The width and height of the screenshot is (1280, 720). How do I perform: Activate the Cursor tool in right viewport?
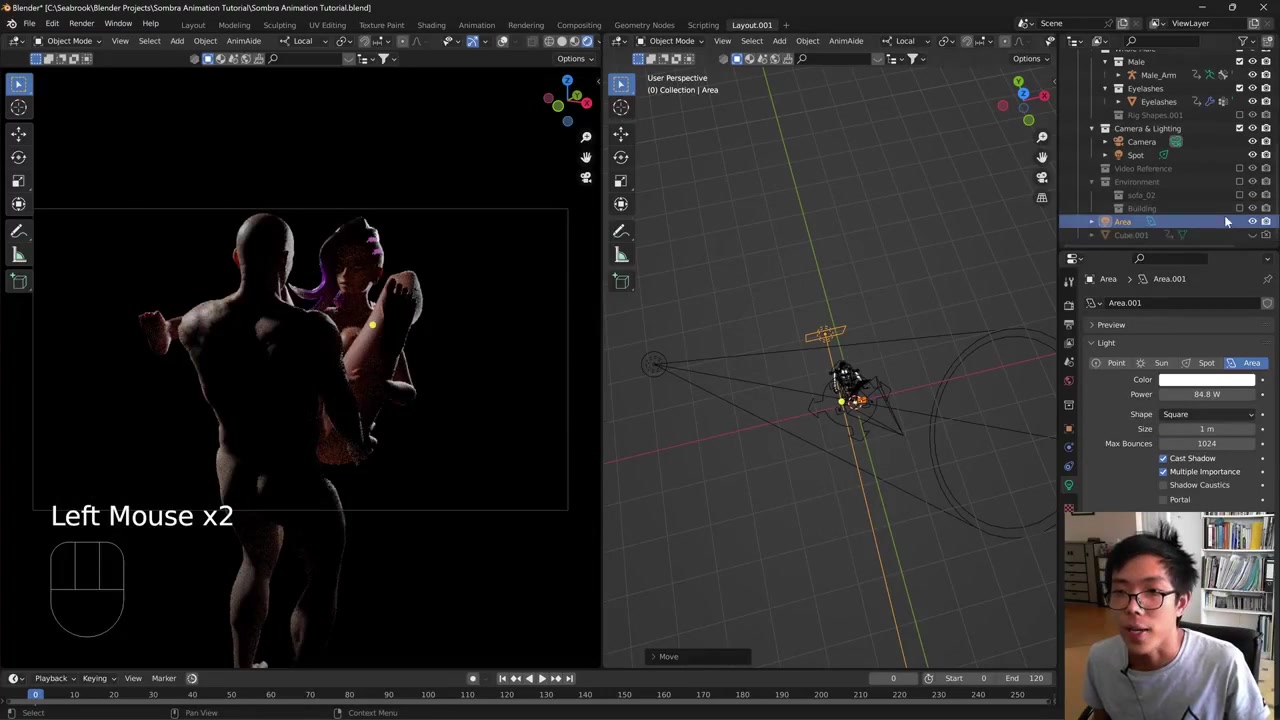coord(621,107)
